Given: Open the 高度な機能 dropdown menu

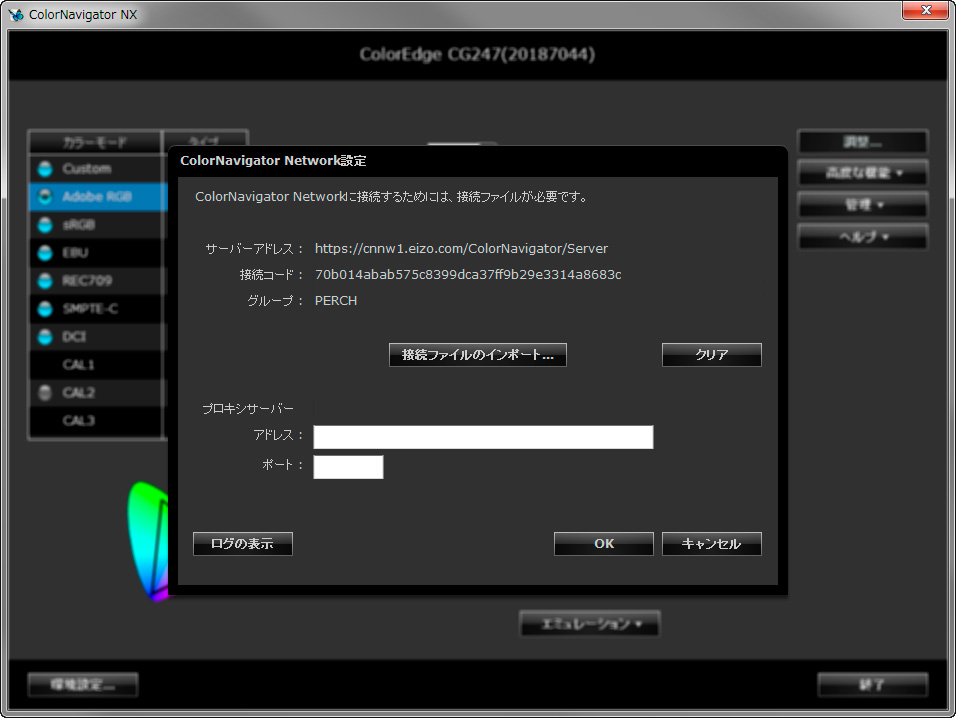Looking at the screenshot, I should coord(863,173).
